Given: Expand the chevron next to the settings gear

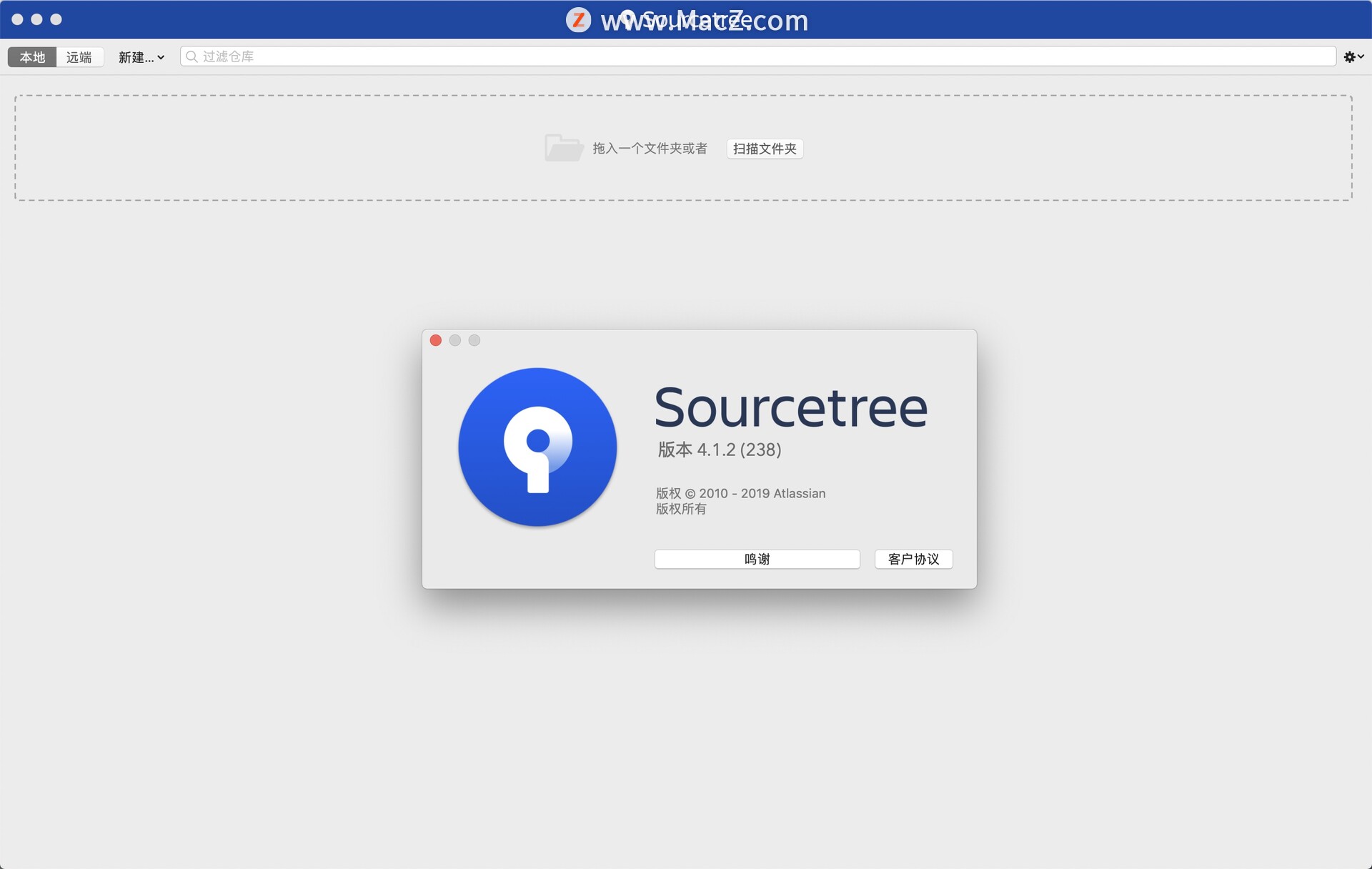Looking at the screenshot, I should (x=1362, y=56).
